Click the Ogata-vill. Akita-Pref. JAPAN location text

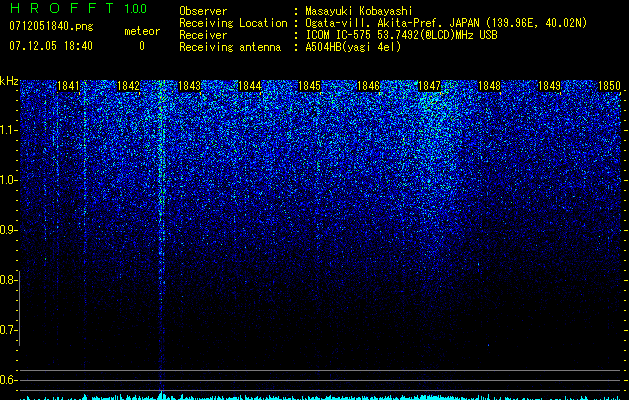pos(446,23)
